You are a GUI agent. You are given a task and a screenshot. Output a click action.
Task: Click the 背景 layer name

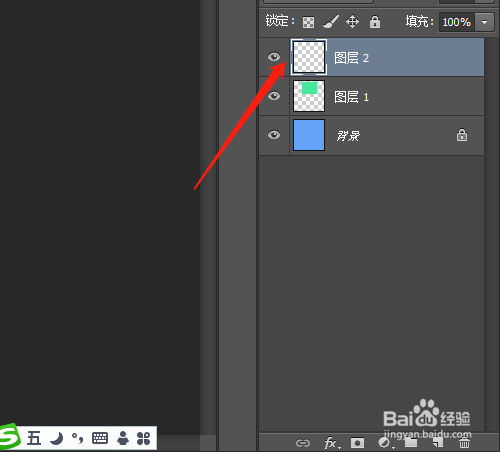pyautogui.click(x=348, y=136)
